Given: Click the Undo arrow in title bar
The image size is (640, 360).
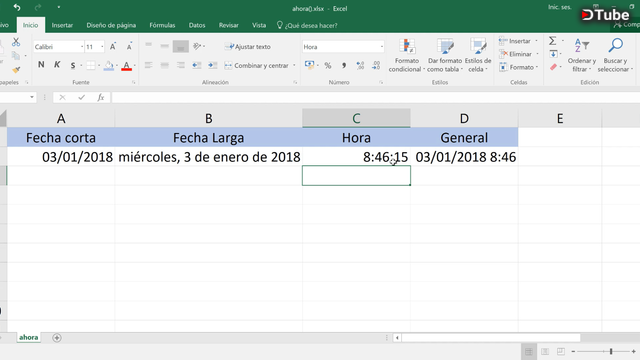Looking at the screenshot, I should coord(17,7).
